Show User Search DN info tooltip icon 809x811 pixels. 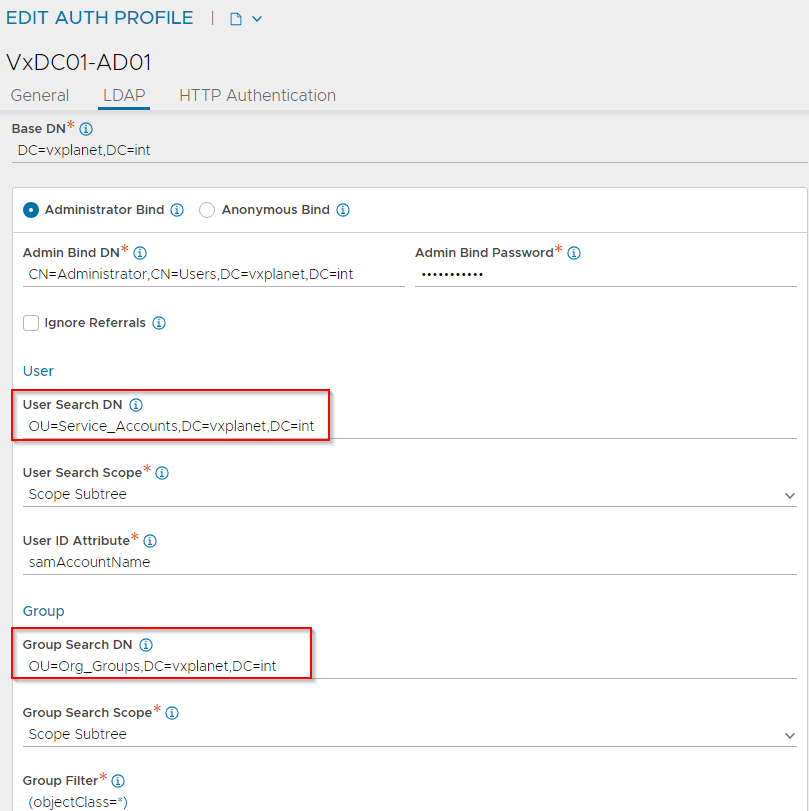[x=137, y=405]
